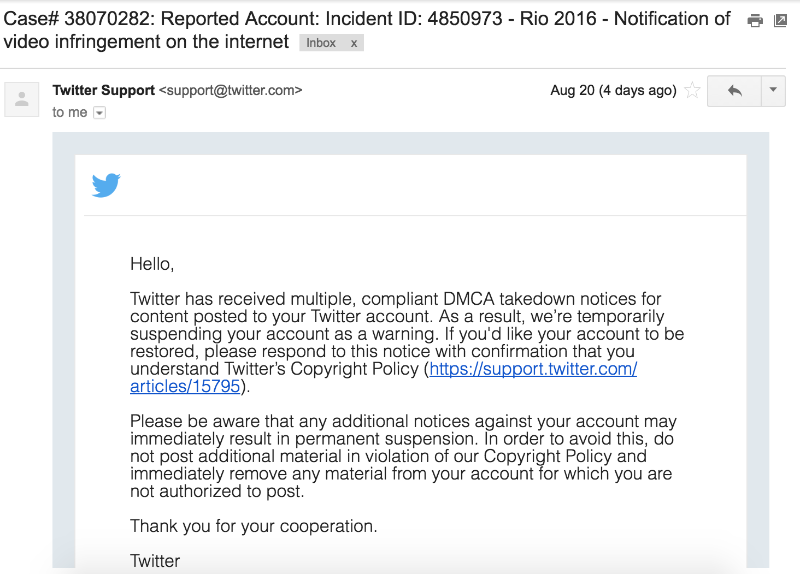Screen dimensions: 800x574
Task: Open the More options dropdown beside Reply
Action: point(773,91)
